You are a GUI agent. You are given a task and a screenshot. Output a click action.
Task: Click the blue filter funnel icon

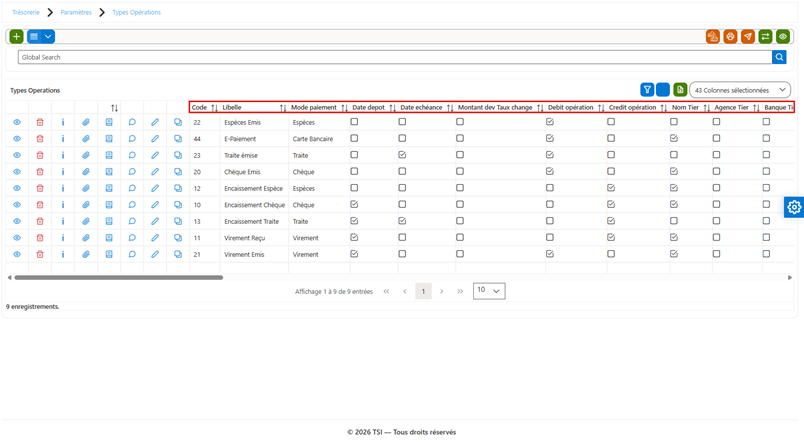pyautogui.click(x=647, y=90)
